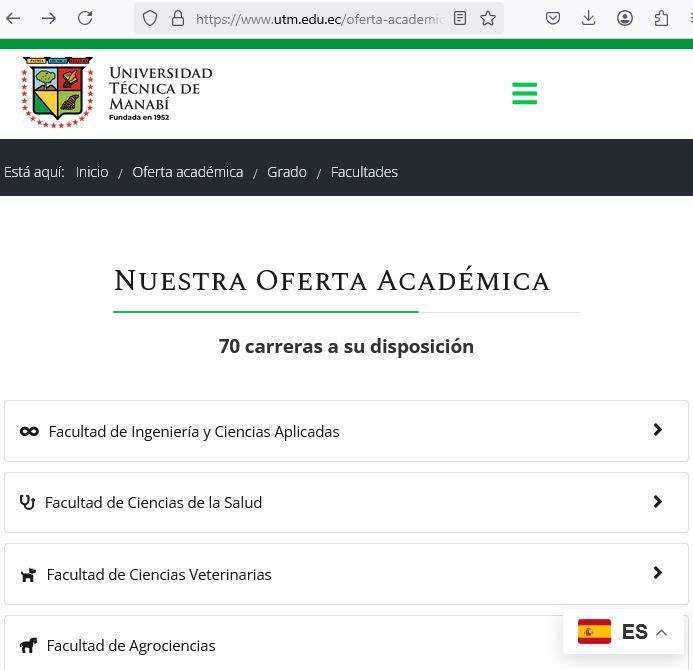Bookmark this page with the star icon
This screenshot has width=693, height=670.
point(488,18)
